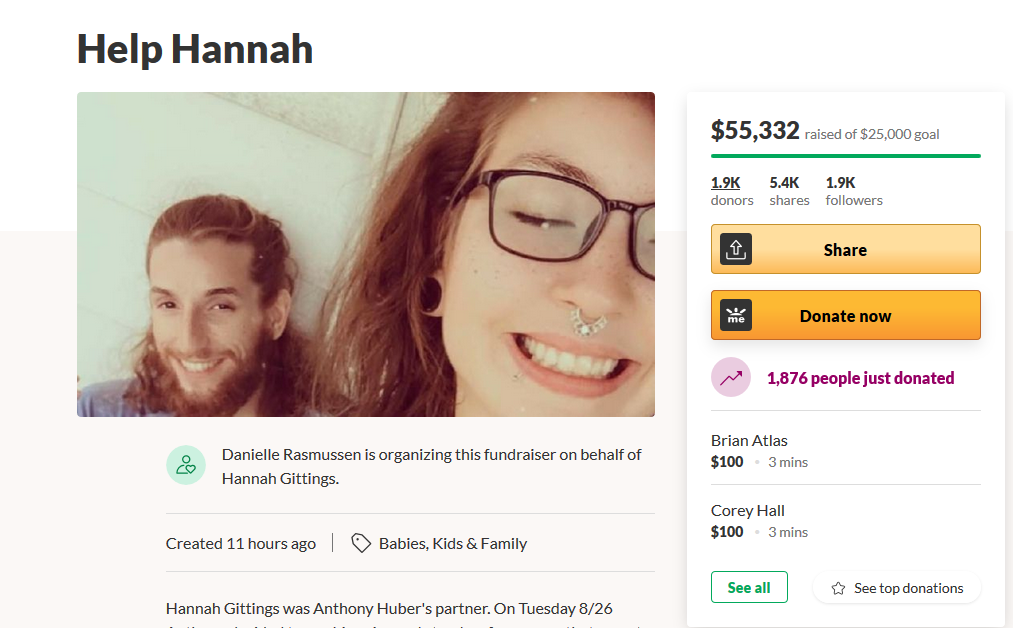Screen dimensions: 1013x628
Task: Click the trending arrow icon
Action: pyautogui.click(x=731, y=378)
